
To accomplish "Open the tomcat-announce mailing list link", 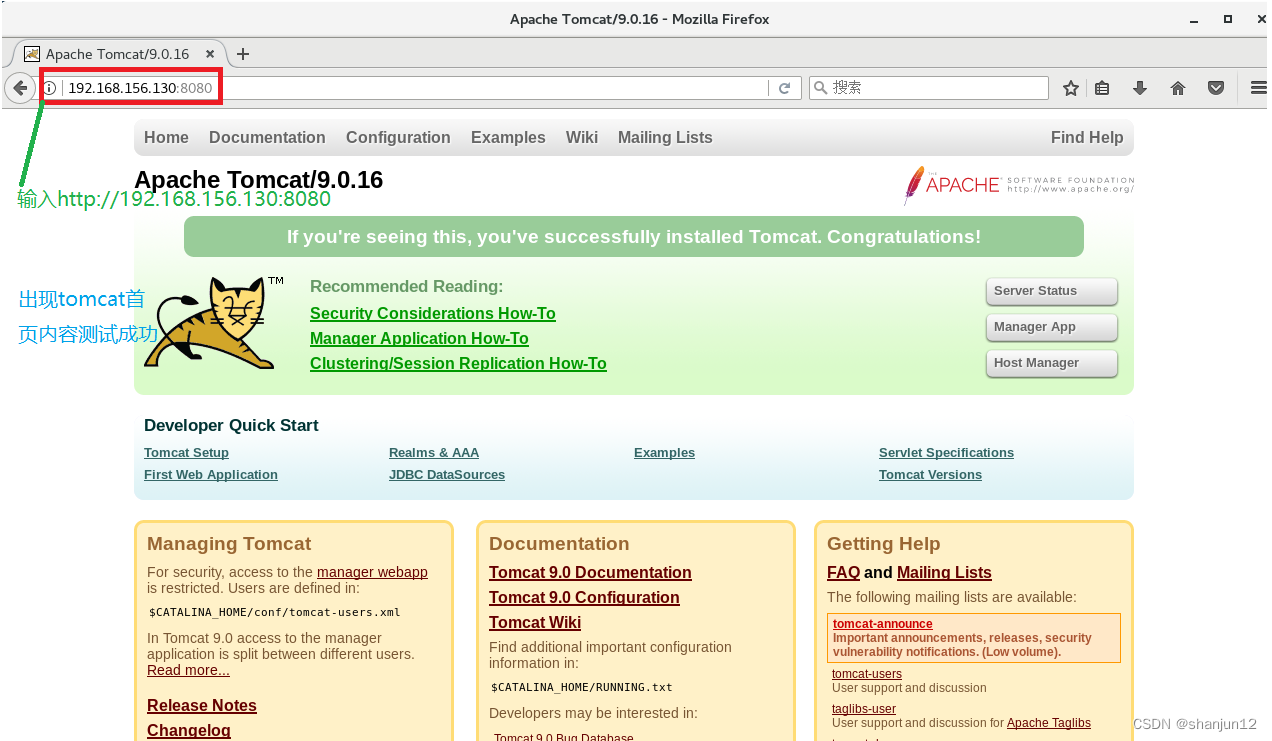I will point(882,624).
